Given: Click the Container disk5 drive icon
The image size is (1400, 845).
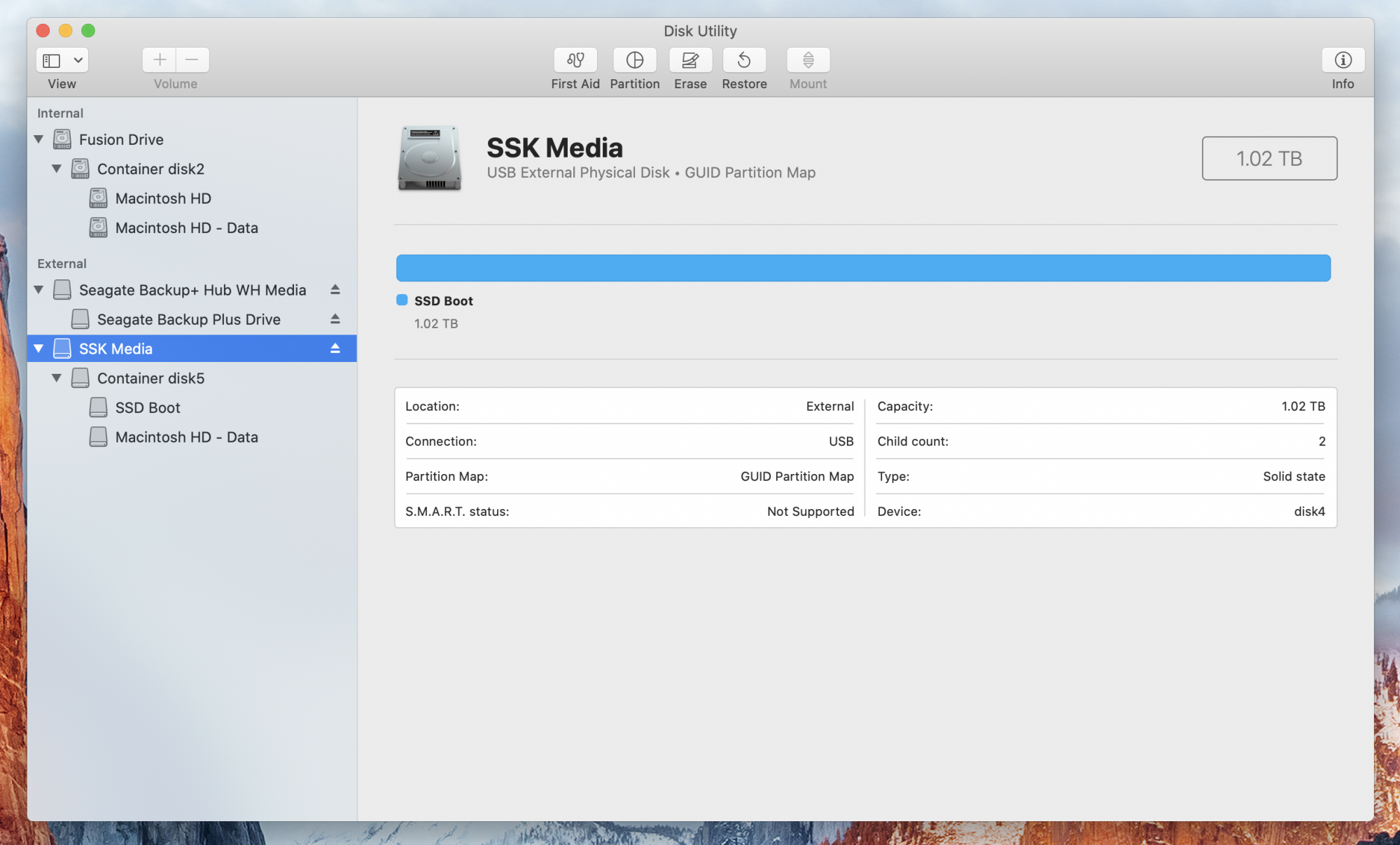Looking at the screenshot, I should pos(80,378).
